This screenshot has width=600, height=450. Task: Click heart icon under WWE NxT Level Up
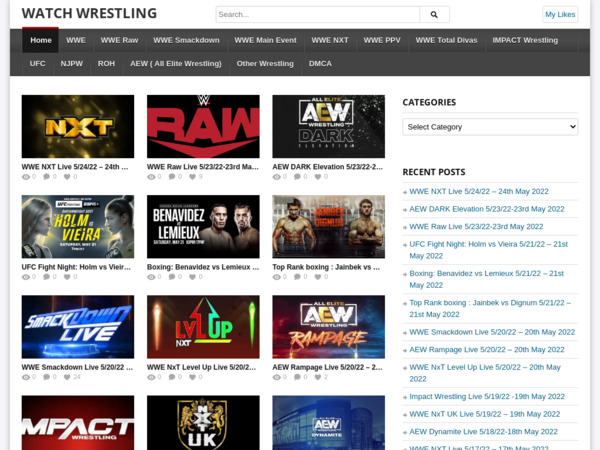pos(192,377)
